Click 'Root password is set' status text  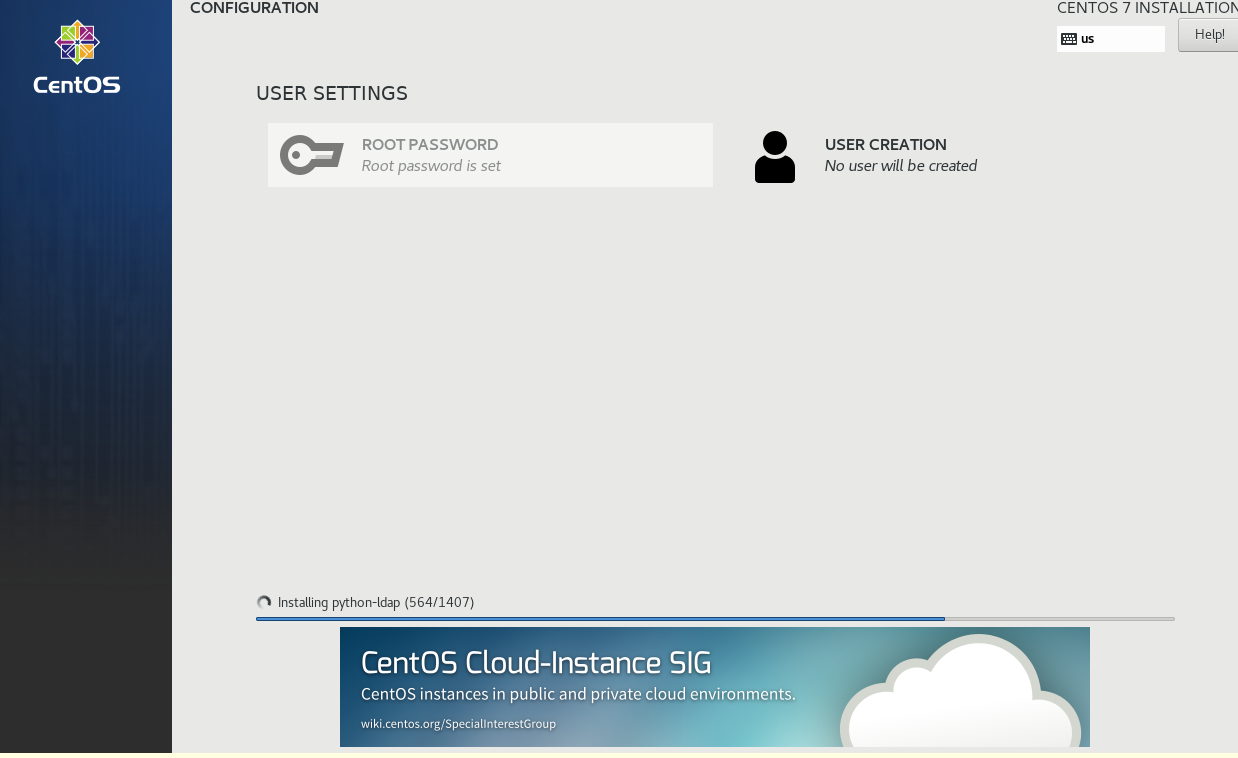(x=431, y=166)
